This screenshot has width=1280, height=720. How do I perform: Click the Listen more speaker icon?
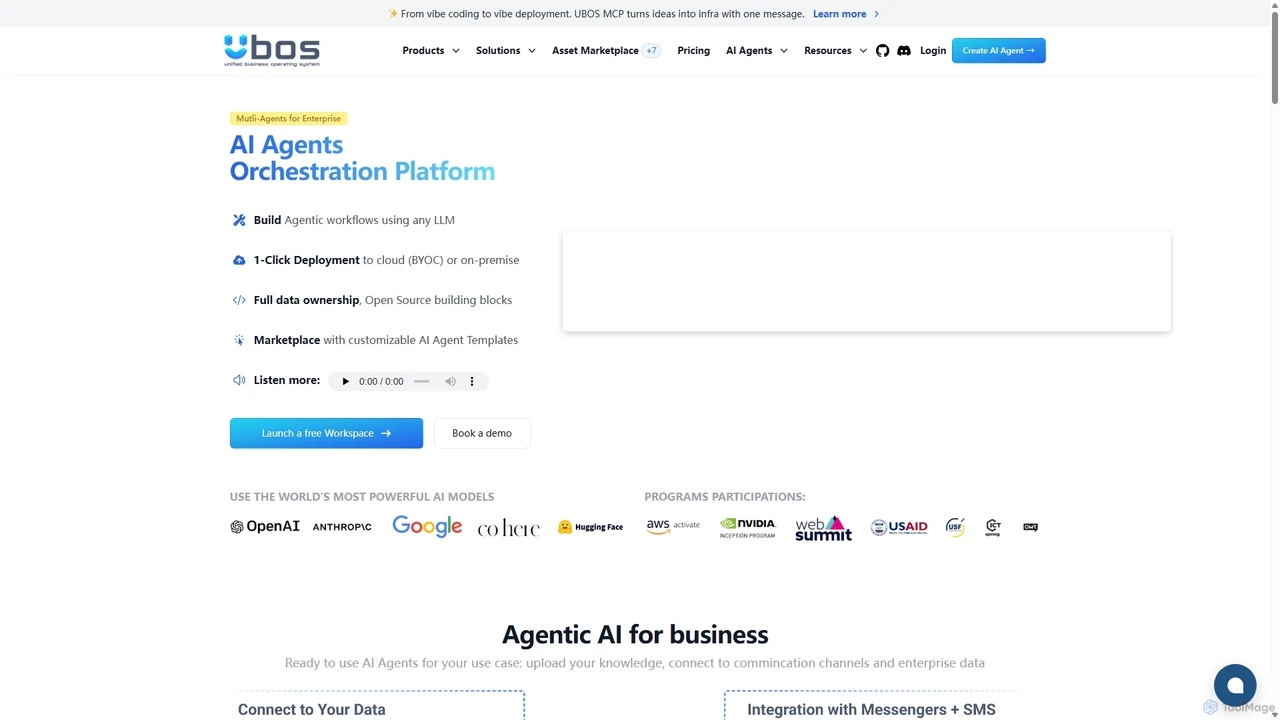pos(239,380)
